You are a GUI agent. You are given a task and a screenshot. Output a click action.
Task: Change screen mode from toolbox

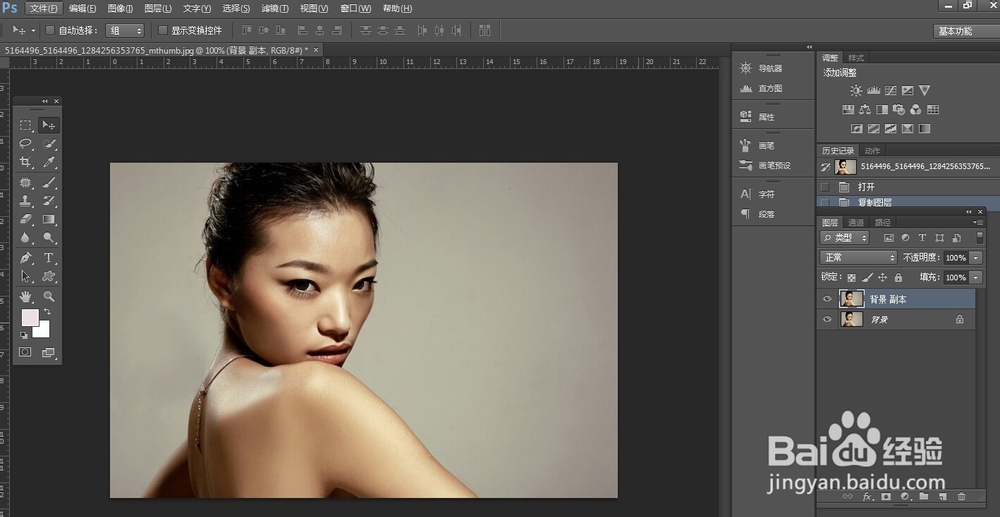[x=48, y=352]
